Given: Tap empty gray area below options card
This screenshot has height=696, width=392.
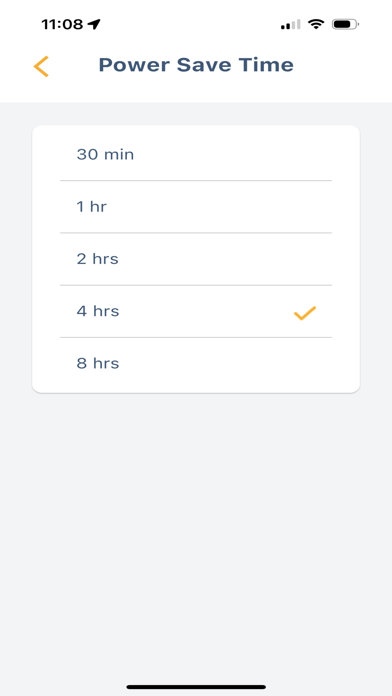Looking at the screenshot, I should (196, 533).
